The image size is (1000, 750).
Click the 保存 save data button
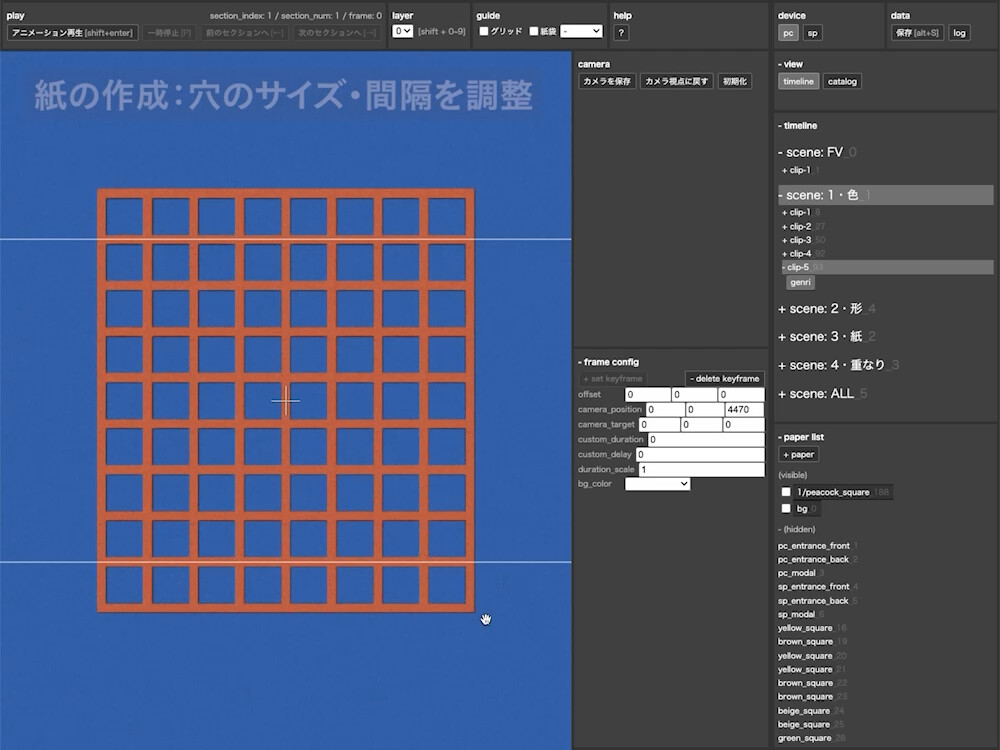(917, 33)
